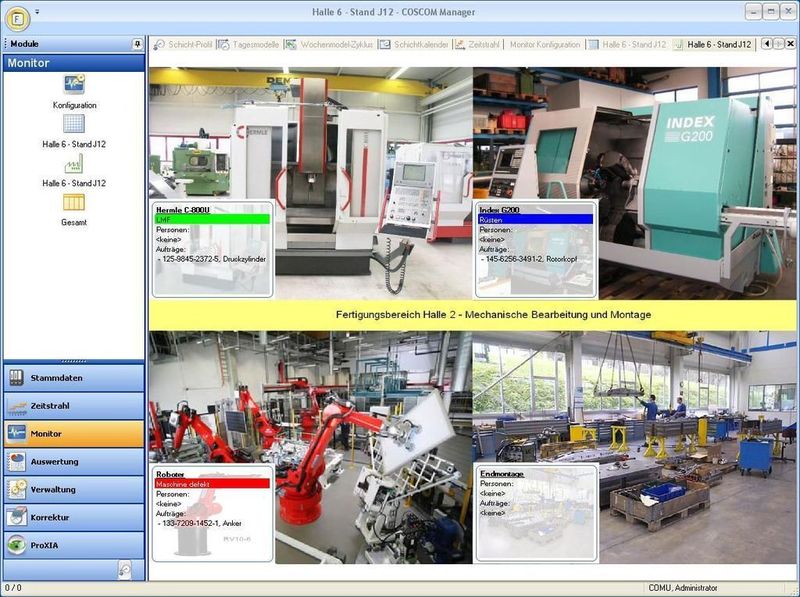This screenshot has width=800, height=597.
Task: Click the ProXIA eye icon
Action: click(x=16, y=545)
